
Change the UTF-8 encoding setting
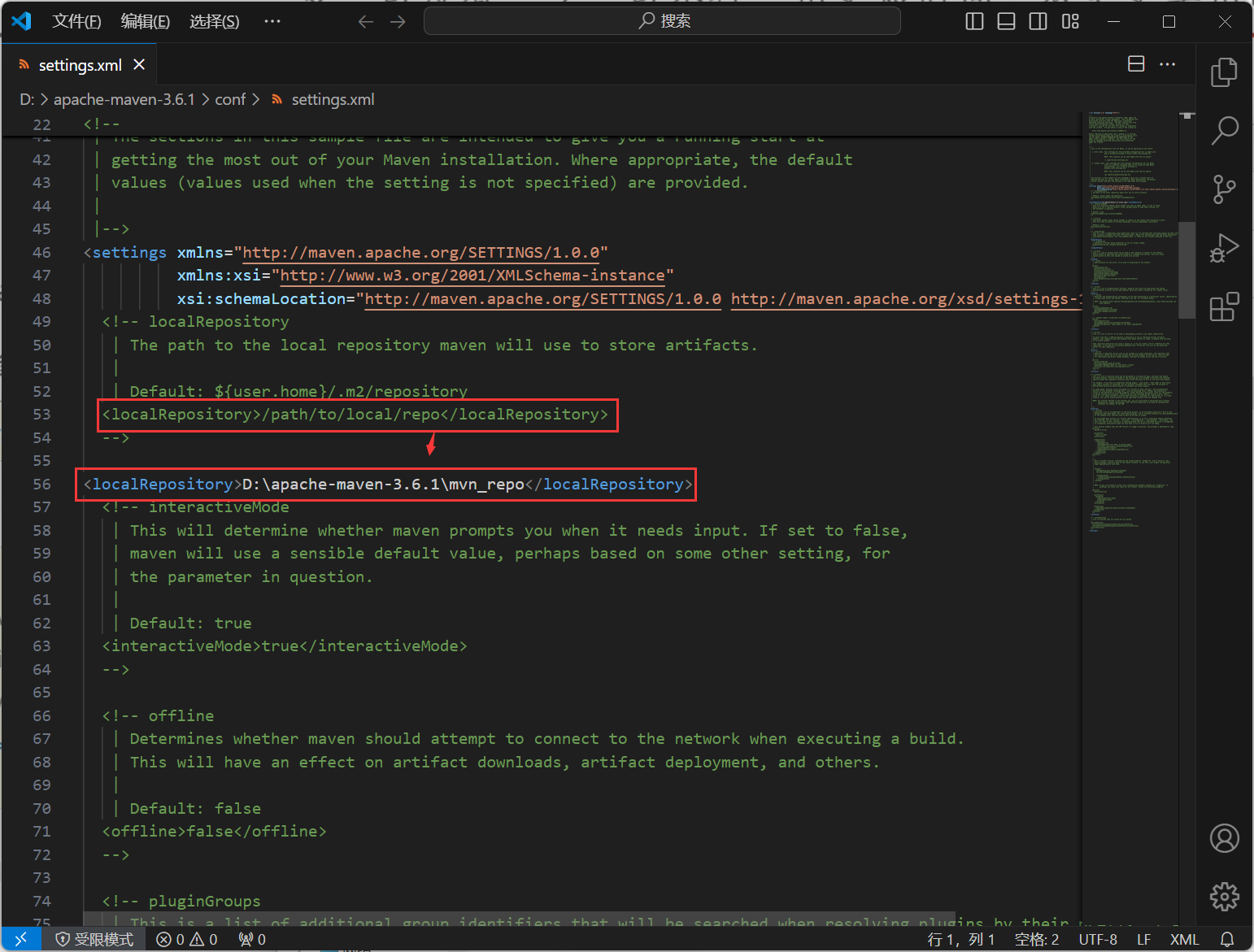(x=1098, y=939)
